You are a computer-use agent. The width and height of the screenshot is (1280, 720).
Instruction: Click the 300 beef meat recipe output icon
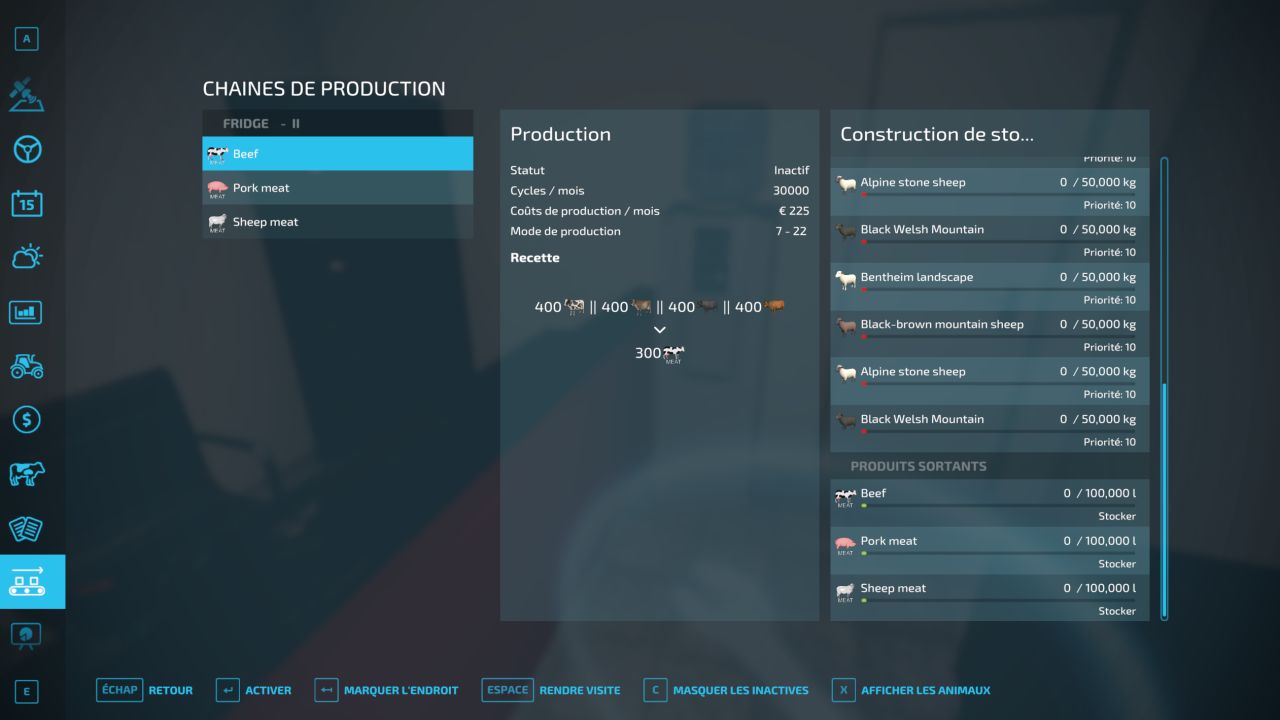[x=674, y=354]
